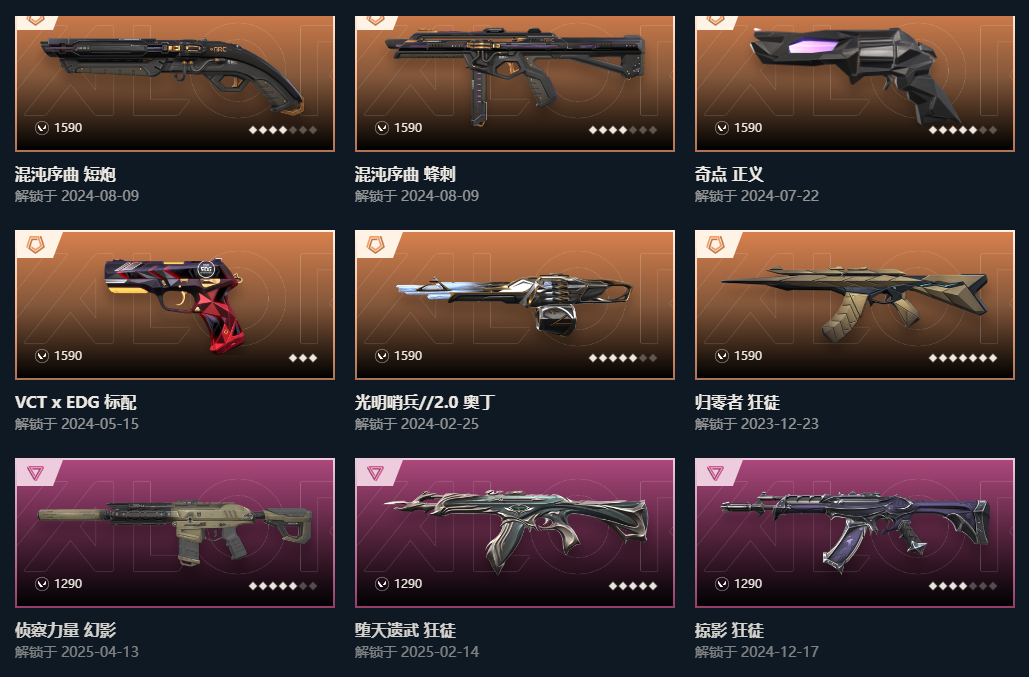Screen dimensions: 1029x677
Task: Click the three level diamonds on VCT x EDG card
Action: tap(303, 358)
